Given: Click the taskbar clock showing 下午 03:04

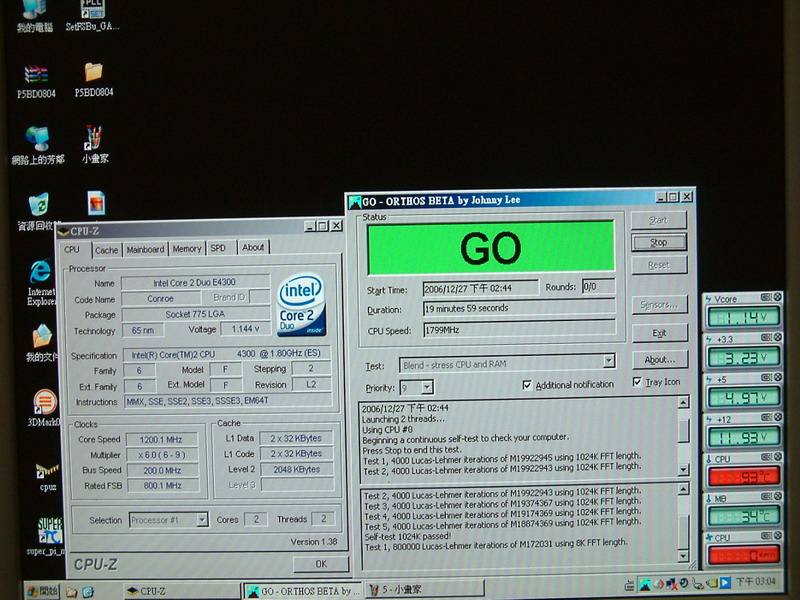Looking at the screenshot, I should click(755, 582).
